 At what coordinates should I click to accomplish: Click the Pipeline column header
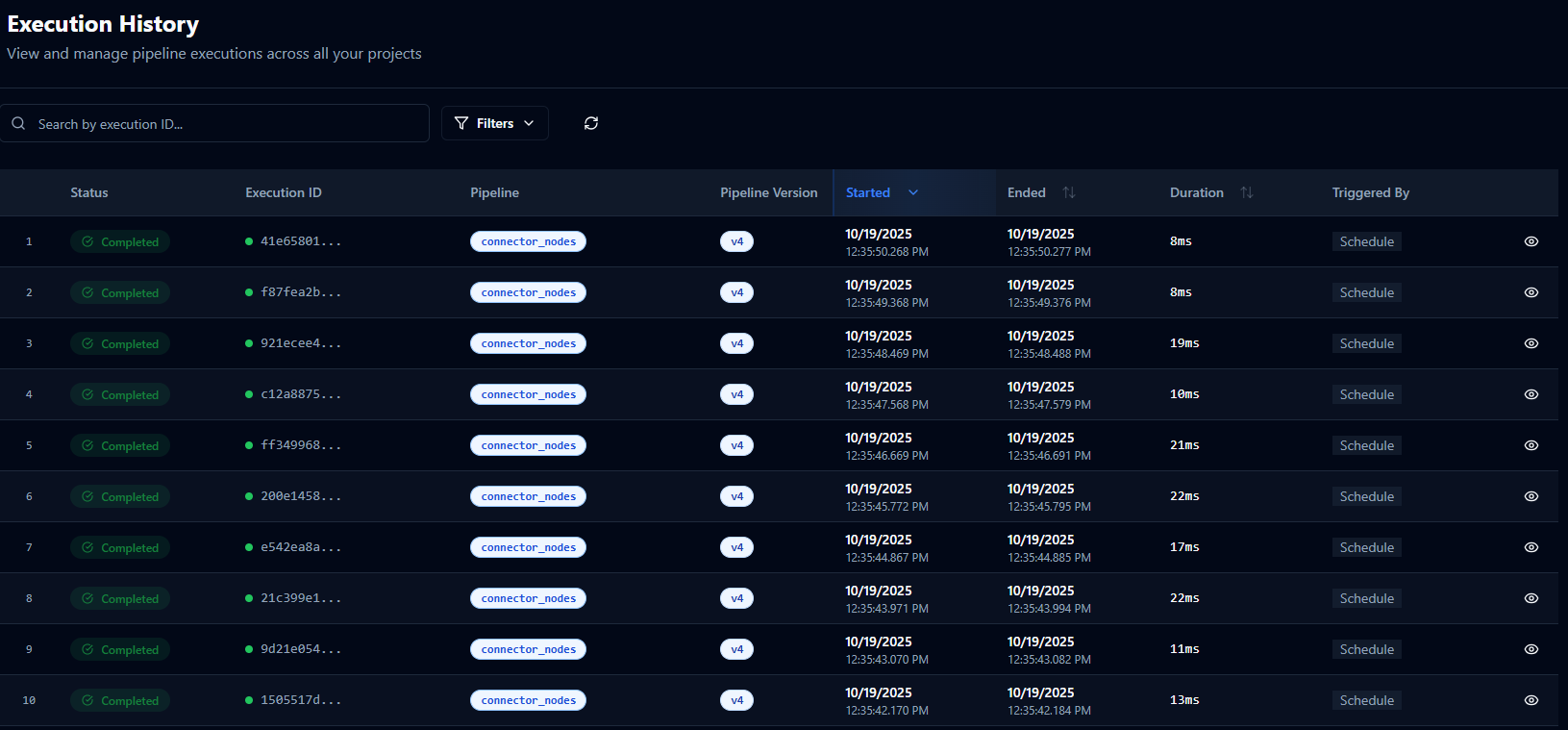coord(494,192)
